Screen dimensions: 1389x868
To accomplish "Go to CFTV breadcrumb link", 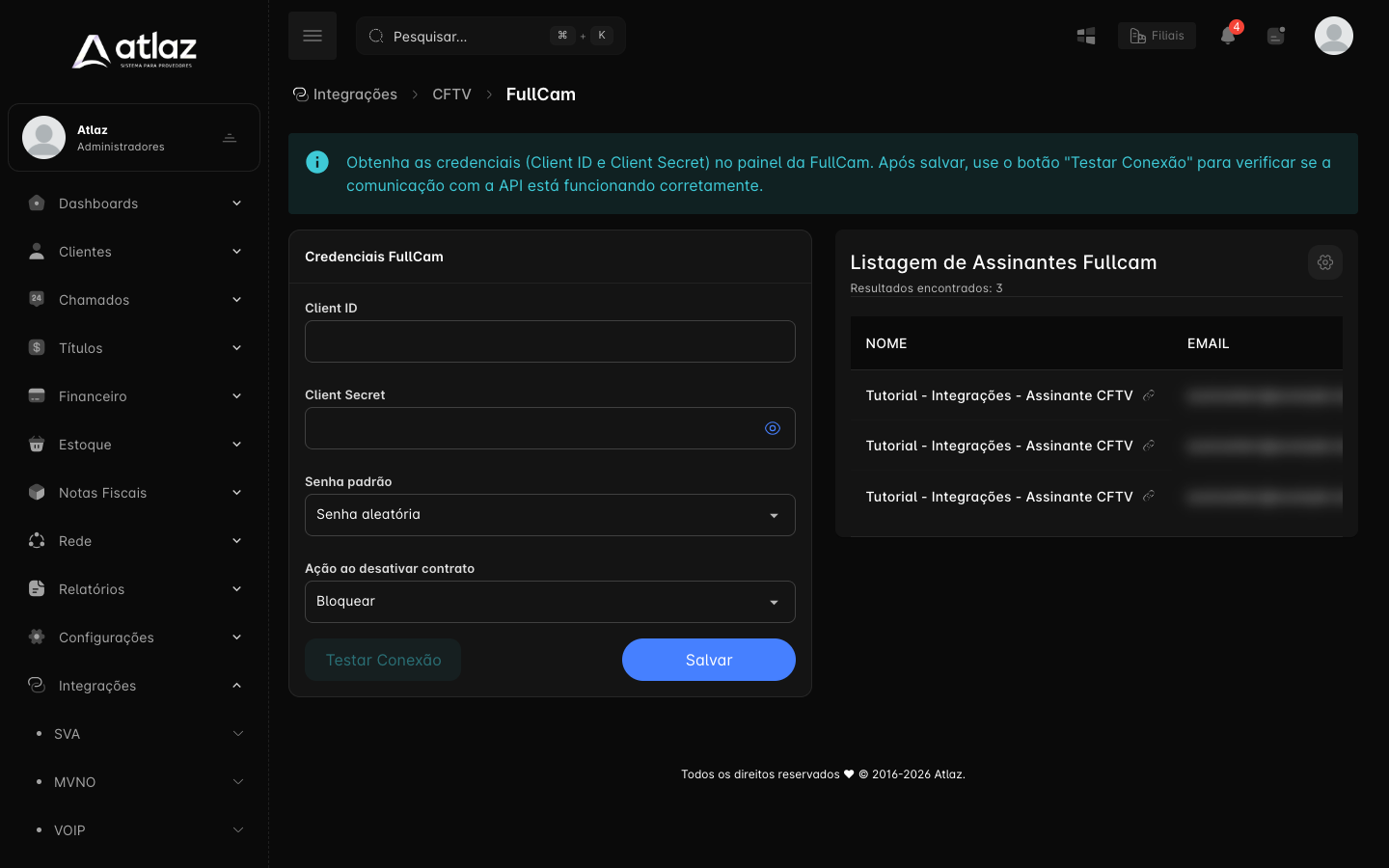I will 451,94.
